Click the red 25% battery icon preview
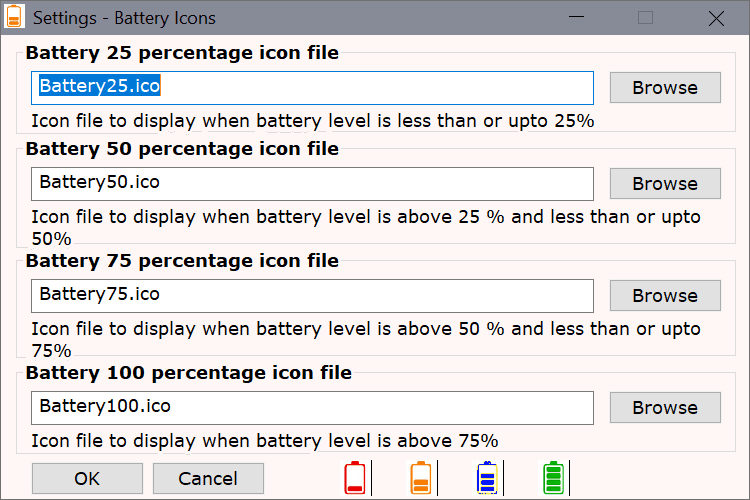This screenshot has width=750, height=500. click(x=355, y=478)
